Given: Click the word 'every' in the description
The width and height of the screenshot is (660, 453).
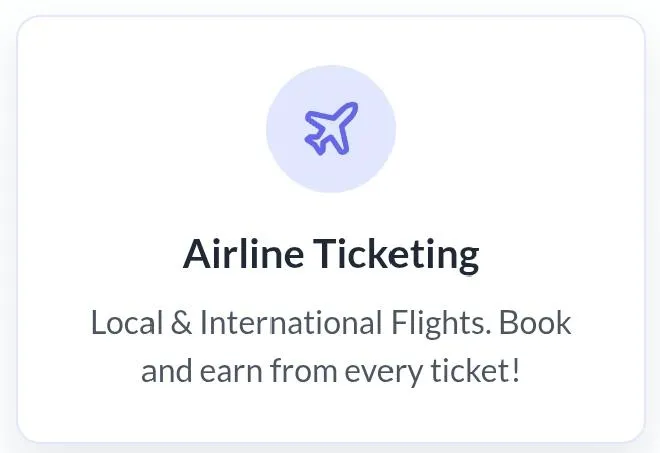Looking at the screenshot, I should pyautogui.click(x=383, y=374).
